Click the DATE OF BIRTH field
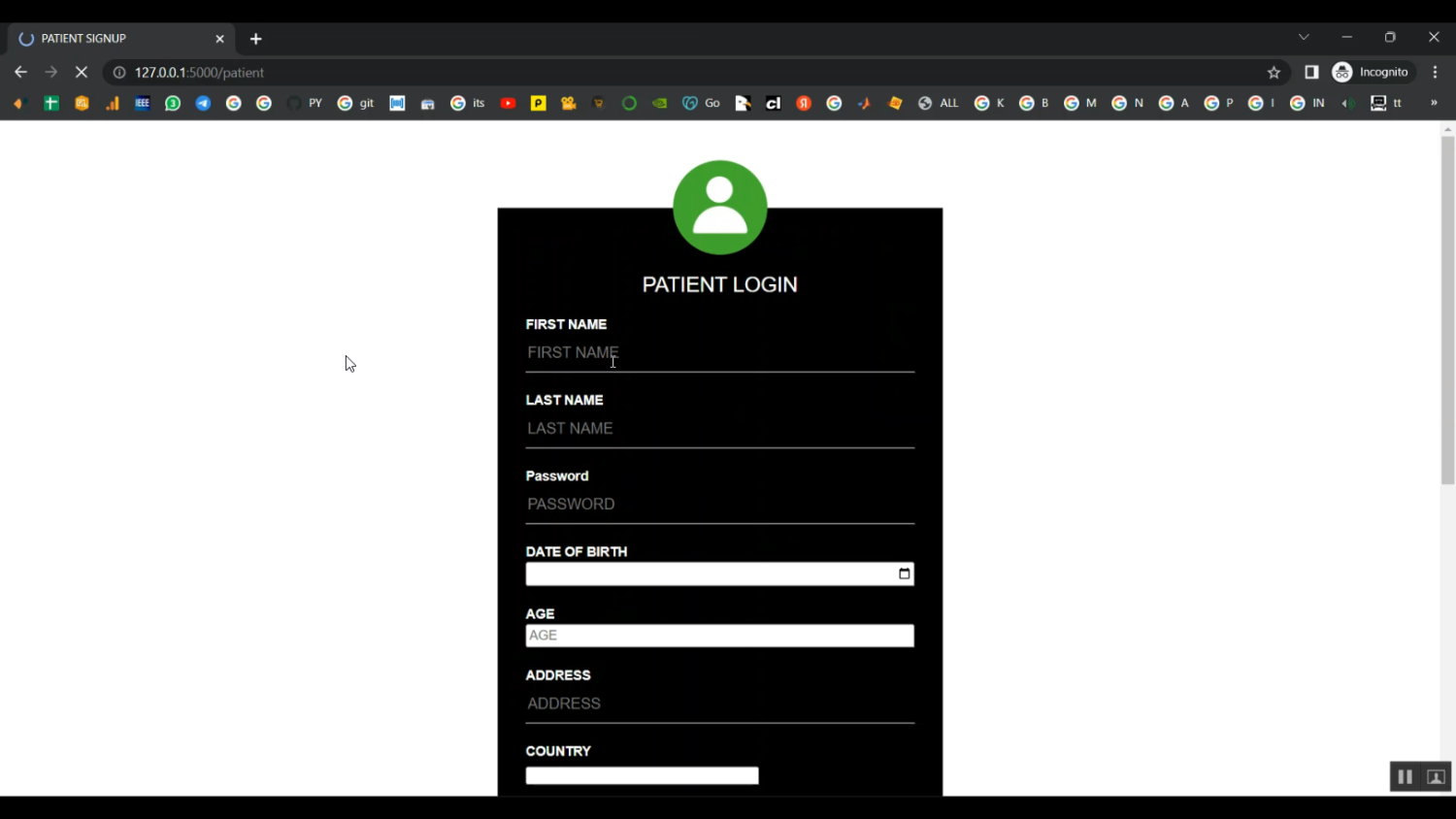 [720, 574]
